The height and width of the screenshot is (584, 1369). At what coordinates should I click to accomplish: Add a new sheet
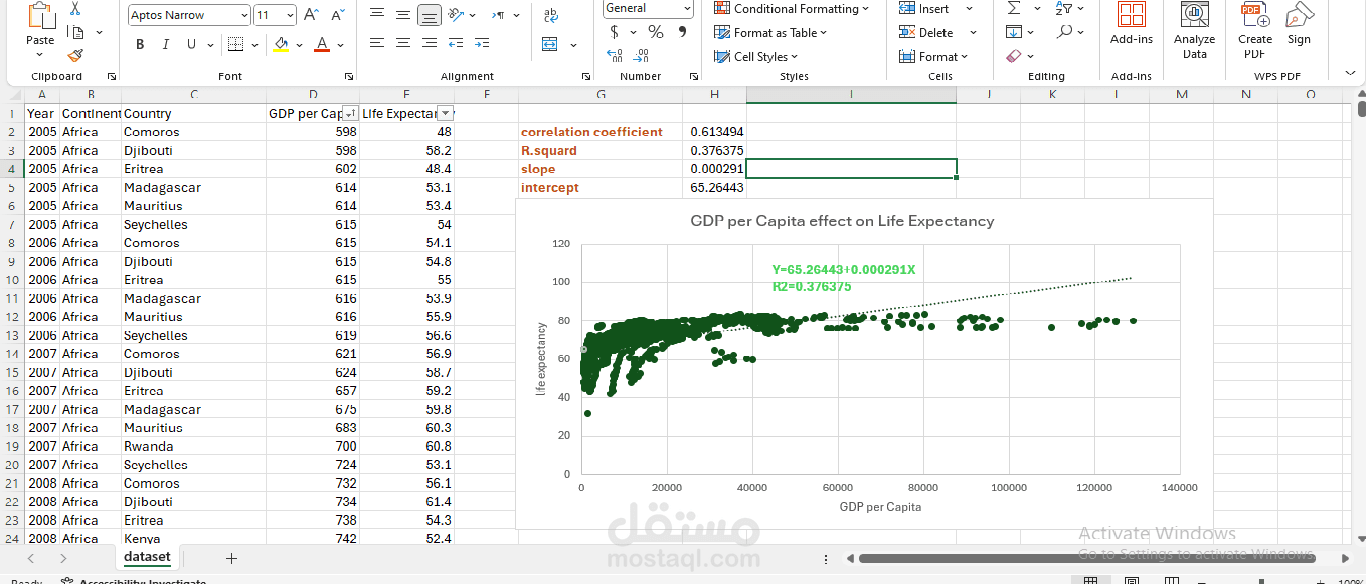[231, 558]
